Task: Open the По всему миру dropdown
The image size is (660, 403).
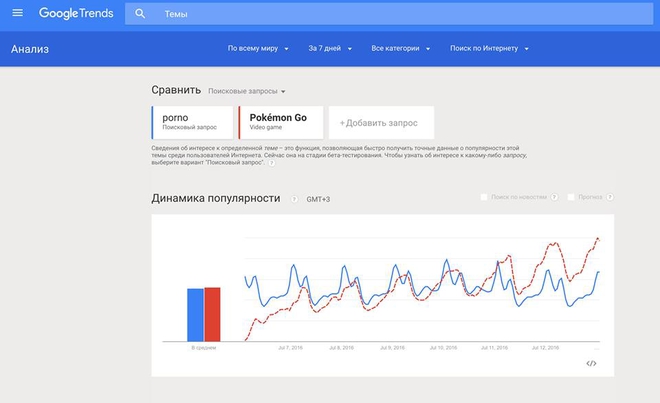Action: tap(258, 48)
